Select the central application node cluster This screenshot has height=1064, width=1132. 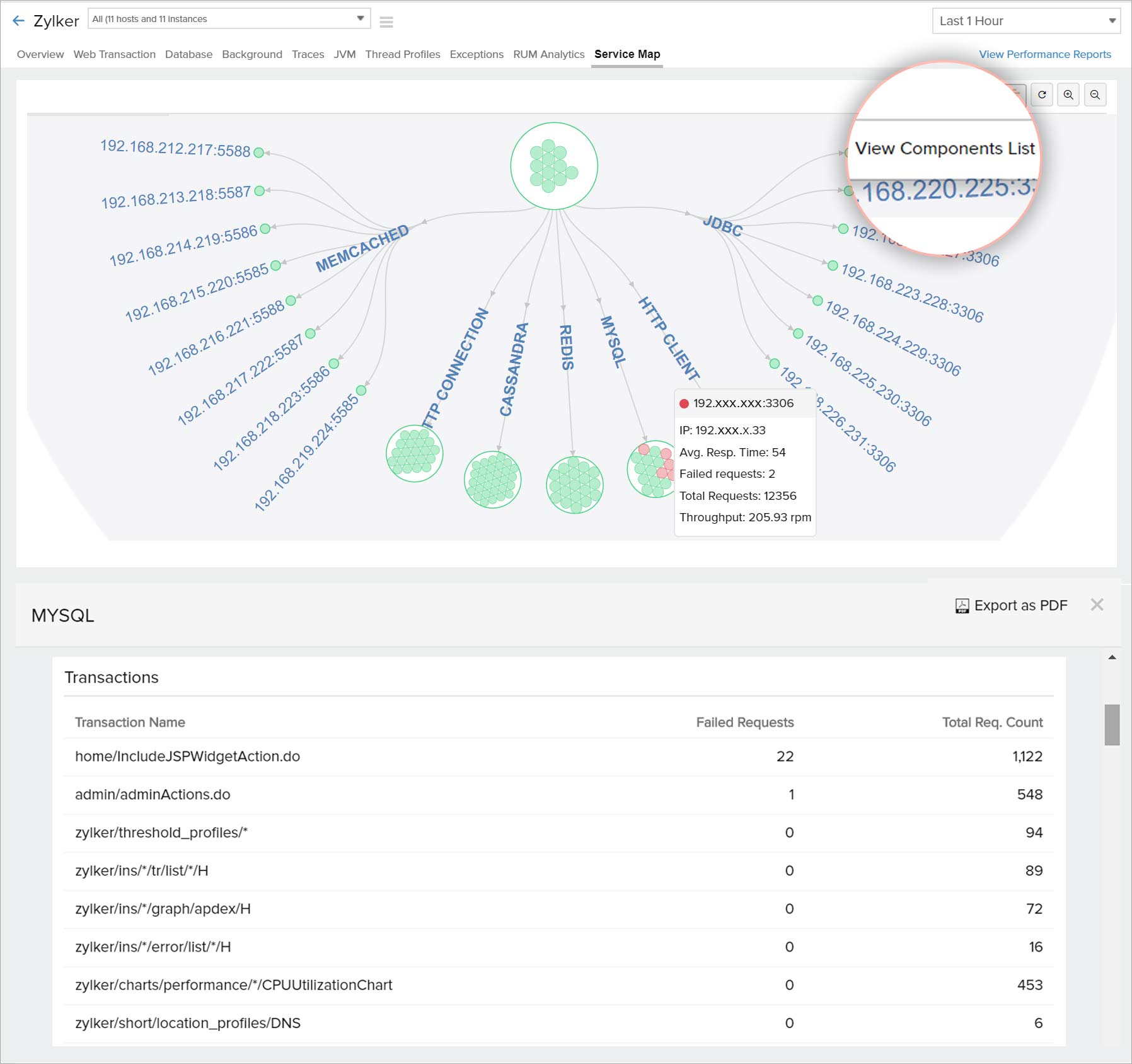(554, 166)
